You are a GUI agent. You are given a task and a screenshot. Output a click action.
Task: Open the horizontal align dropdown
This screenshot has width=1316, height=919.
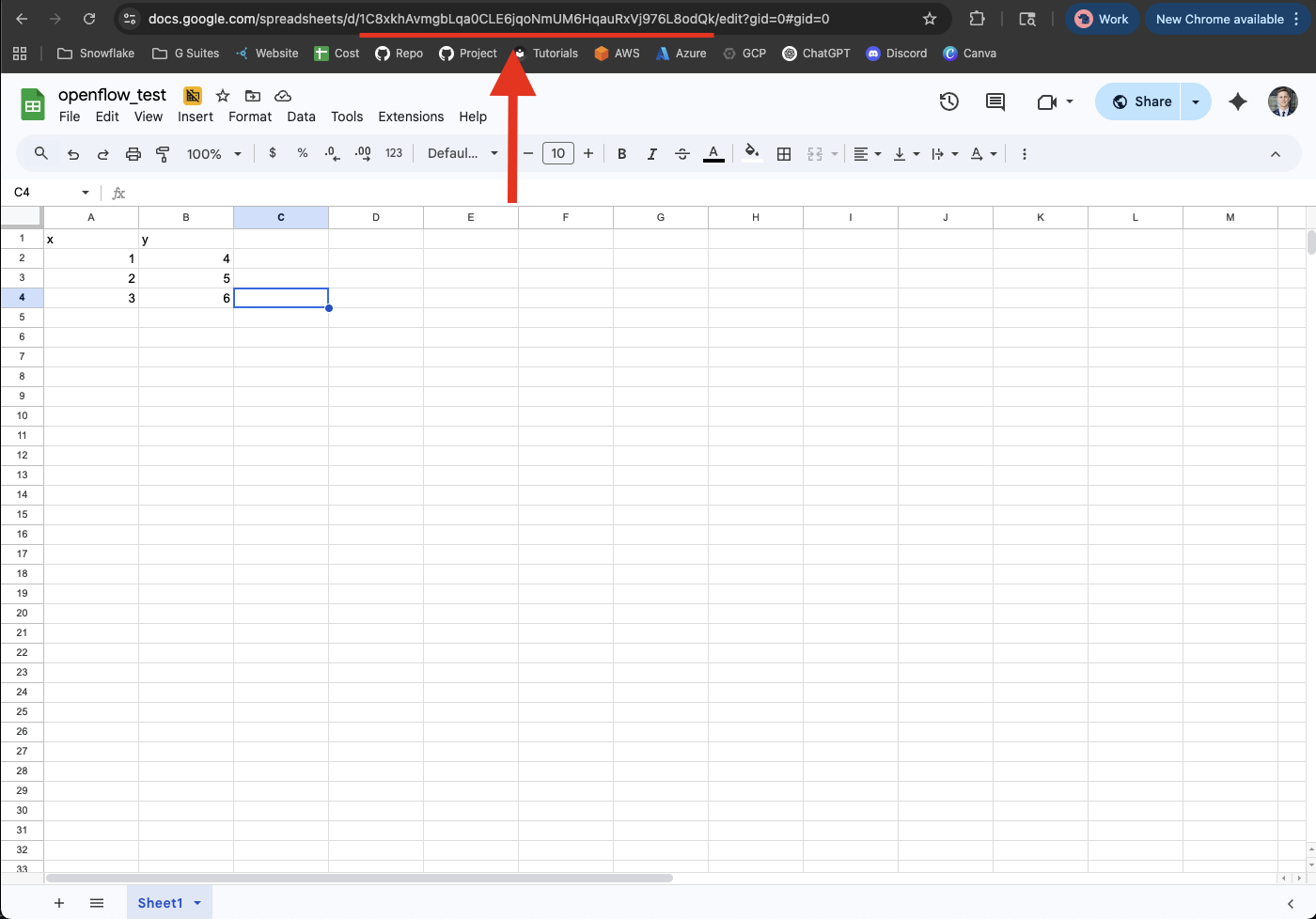click(x=867, y=154)
